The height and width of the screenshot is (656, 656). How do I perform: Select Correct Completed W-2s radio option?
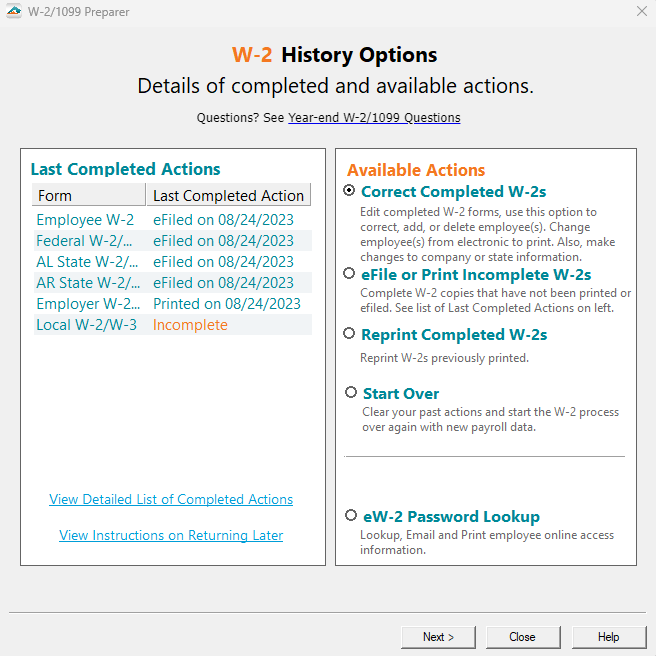pyautogui.click(x=349, y=191)
